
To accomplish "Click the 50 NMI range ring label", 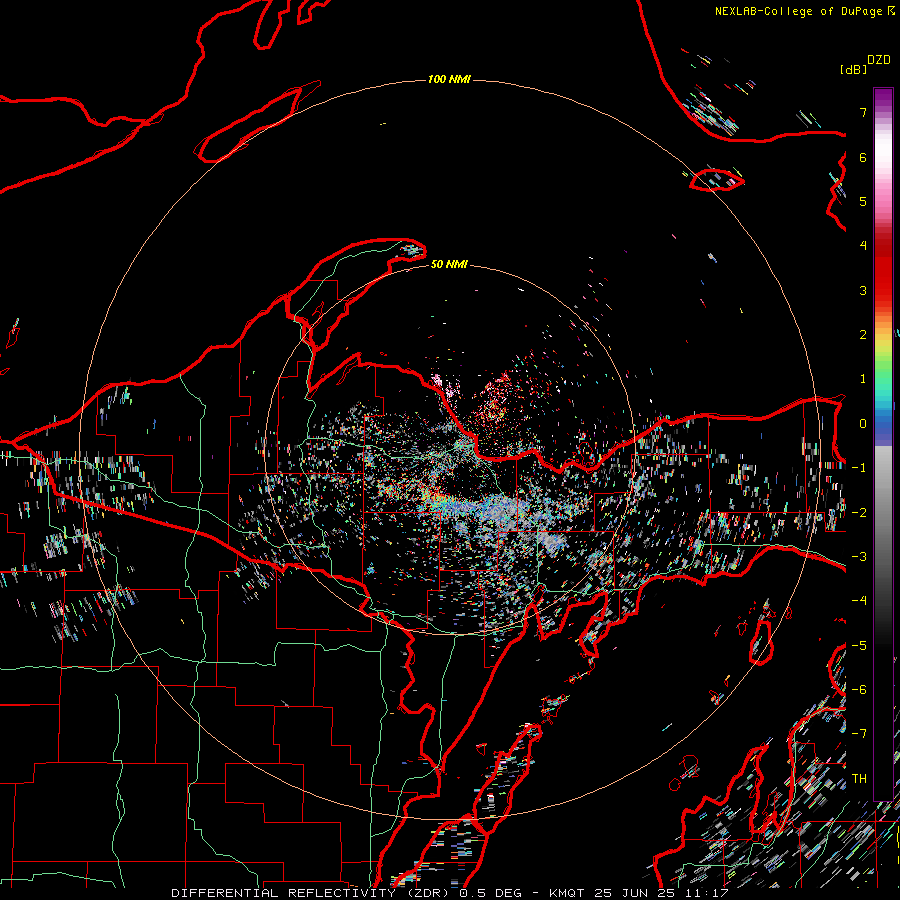I will (x=449, y=264).
